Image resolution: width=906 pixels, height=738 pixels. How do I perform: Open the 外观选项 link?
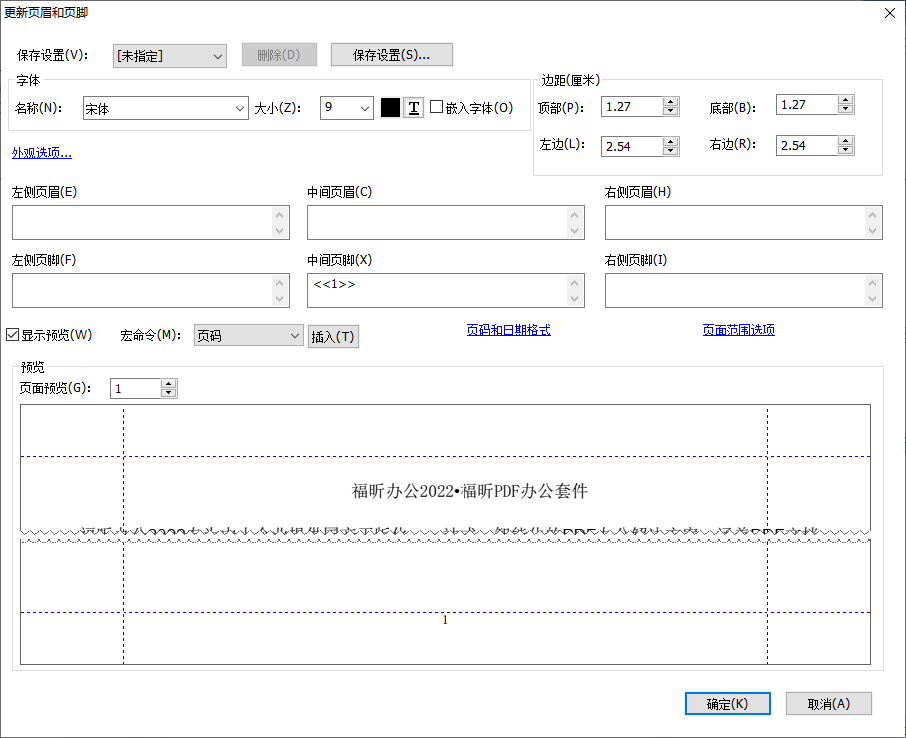(41, 151)
